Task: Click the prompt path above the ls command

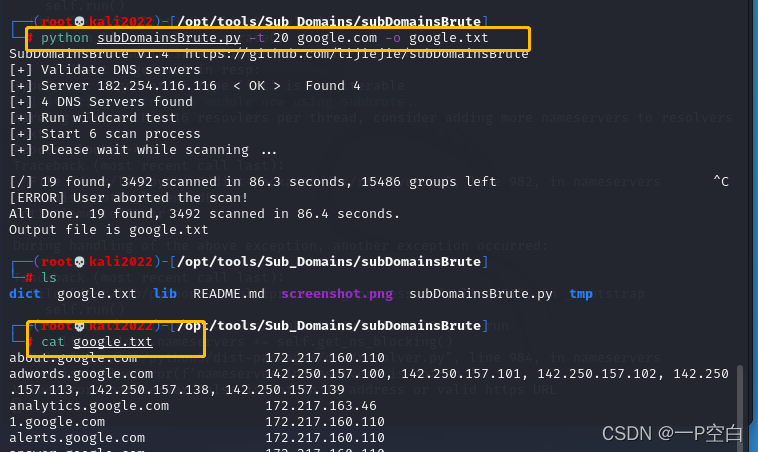Action: click(x=329, y=262)
